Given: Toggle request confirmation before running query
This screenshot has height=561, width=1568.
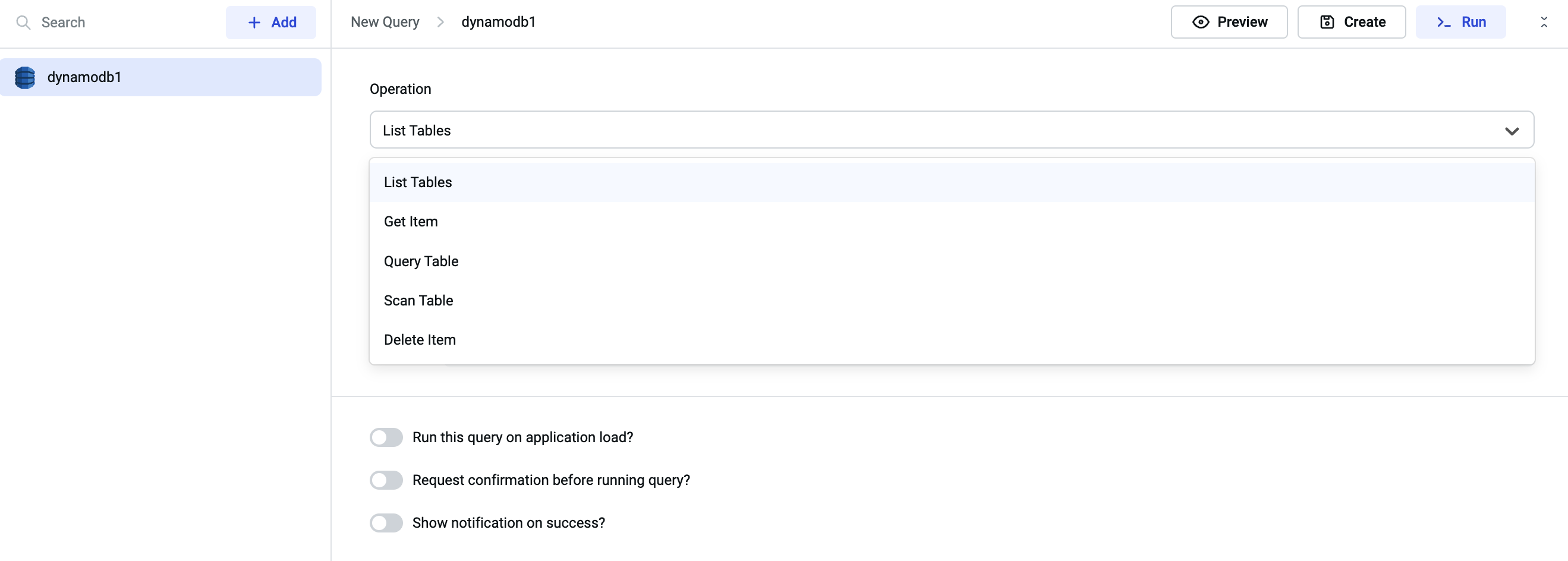Looking at the screenshot, I should pos(386,480).
